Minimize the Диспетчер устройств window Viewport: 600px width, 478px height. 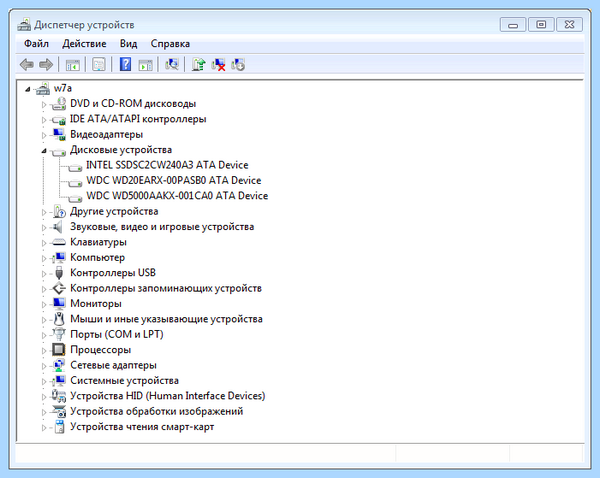513,24
